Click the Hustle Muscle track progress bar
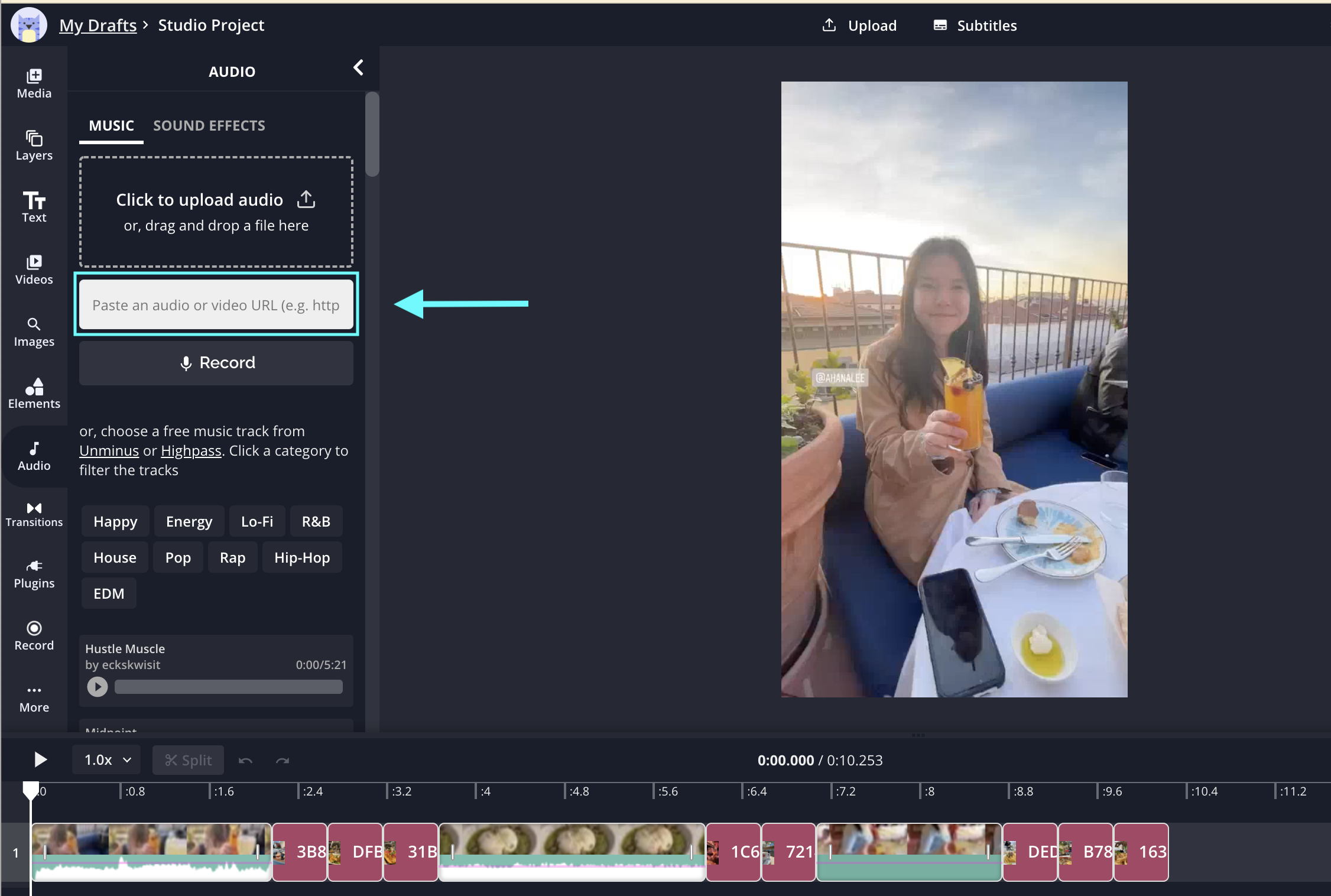Image resolution: width=1331 pixels, height=896 pixels. [x=228, y=687]
